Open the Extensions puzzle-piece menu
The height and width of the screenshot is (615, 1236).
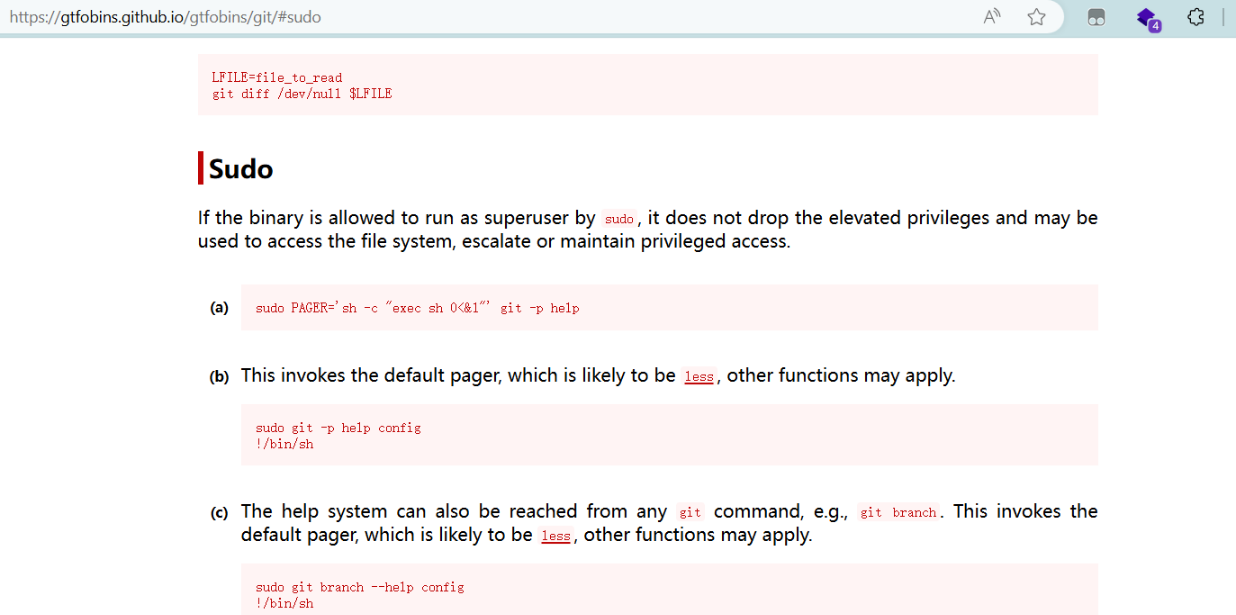click(1196, 17)
